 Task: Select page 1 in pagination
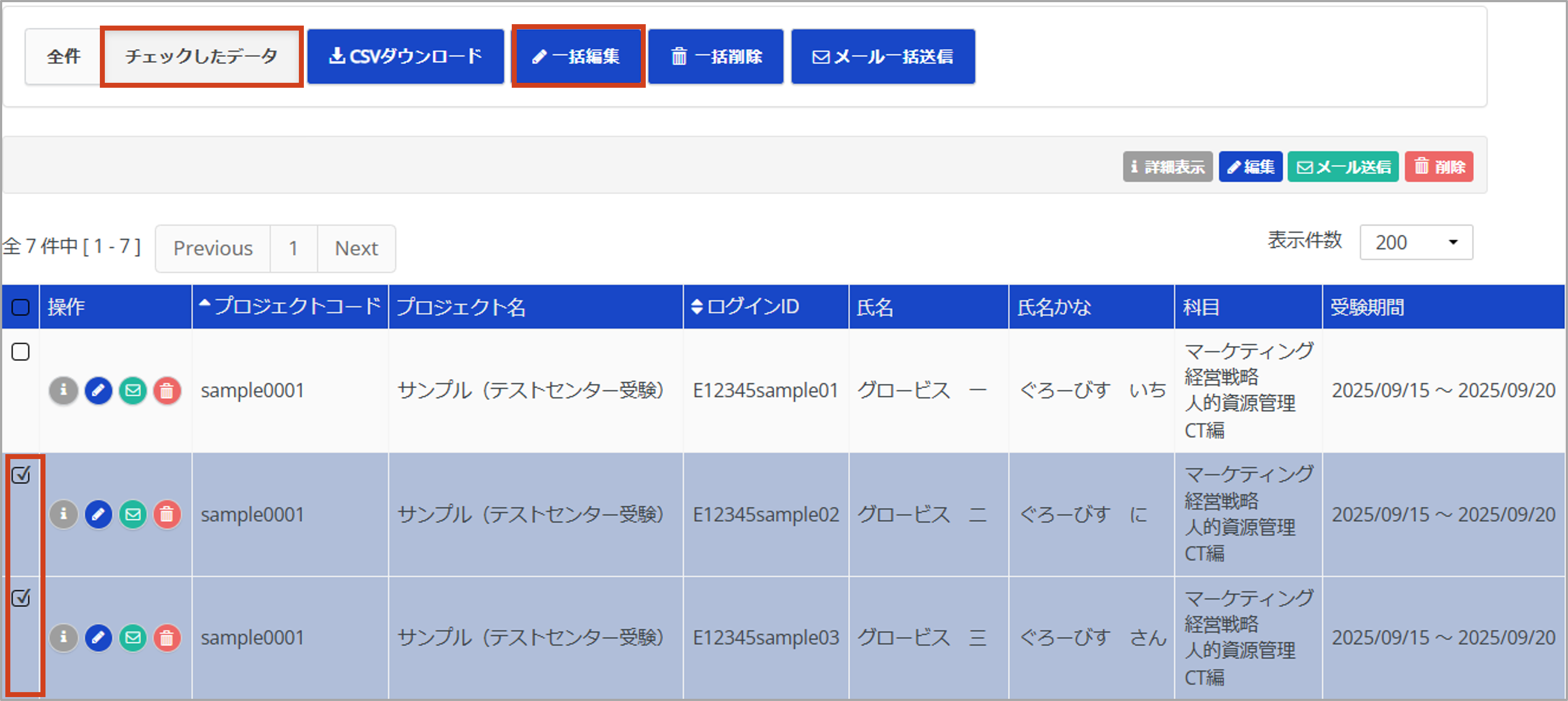pyautogui.click(x=294, y=248)
